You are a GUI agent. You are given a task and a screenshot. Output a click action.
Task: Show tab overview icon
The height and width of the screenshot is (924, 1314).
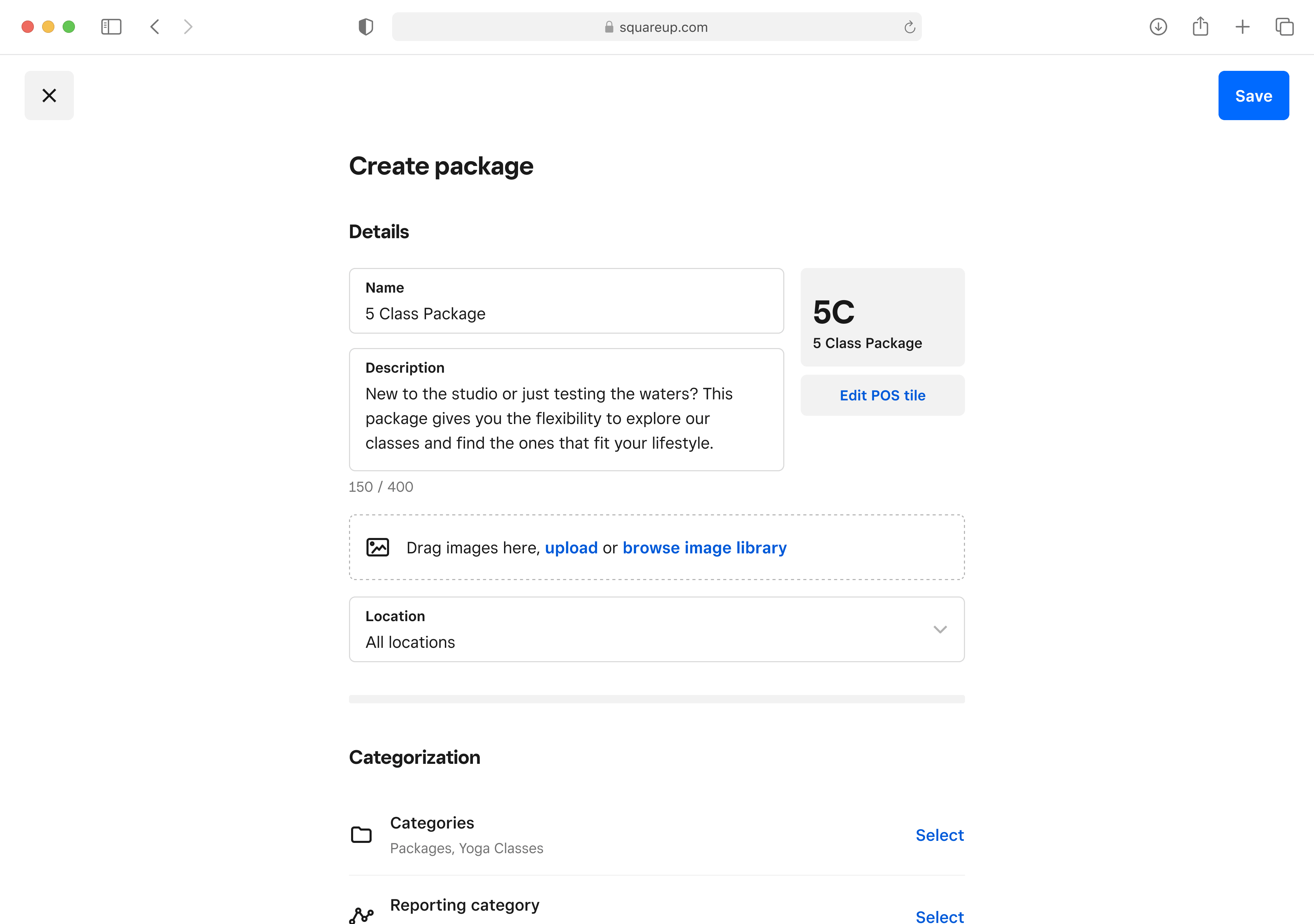click(1284, 27)
